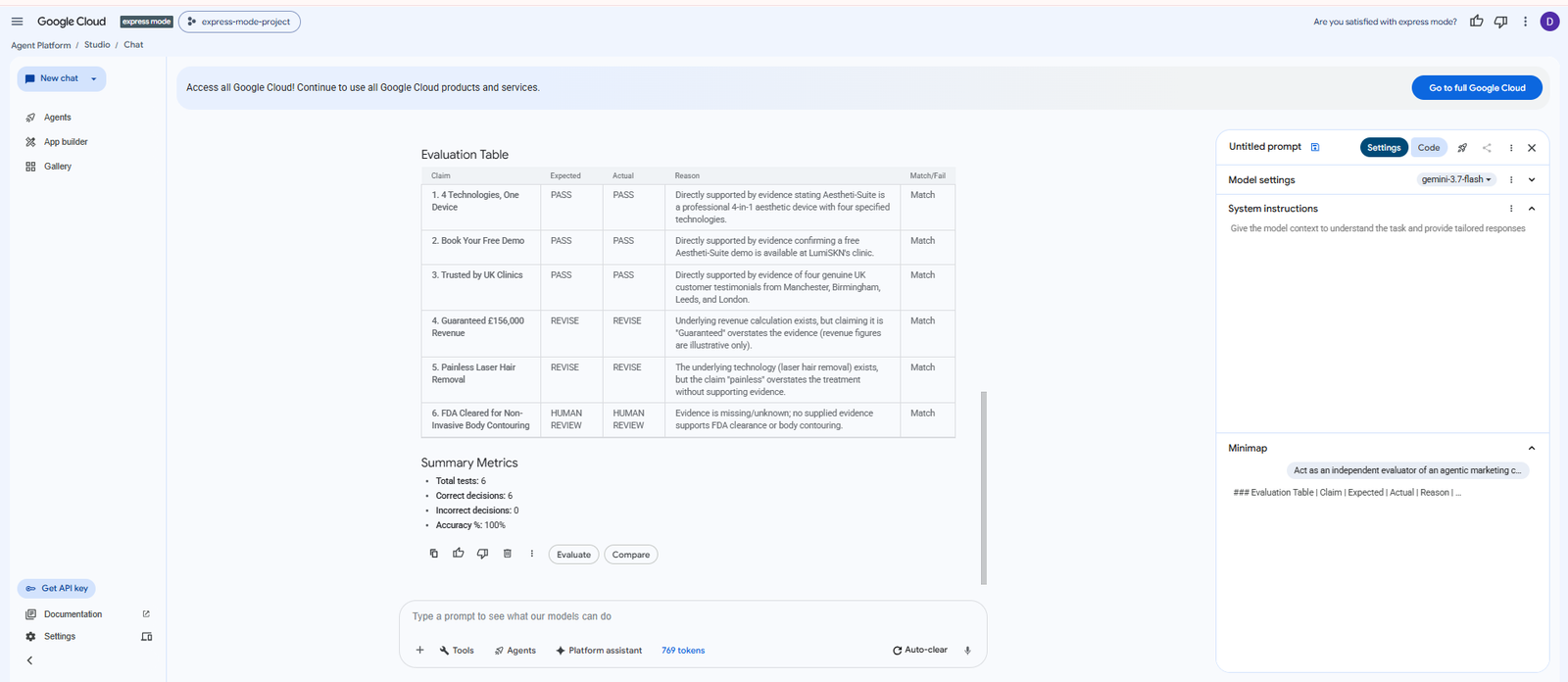Open System instructions more options

tap(1511, 209)
